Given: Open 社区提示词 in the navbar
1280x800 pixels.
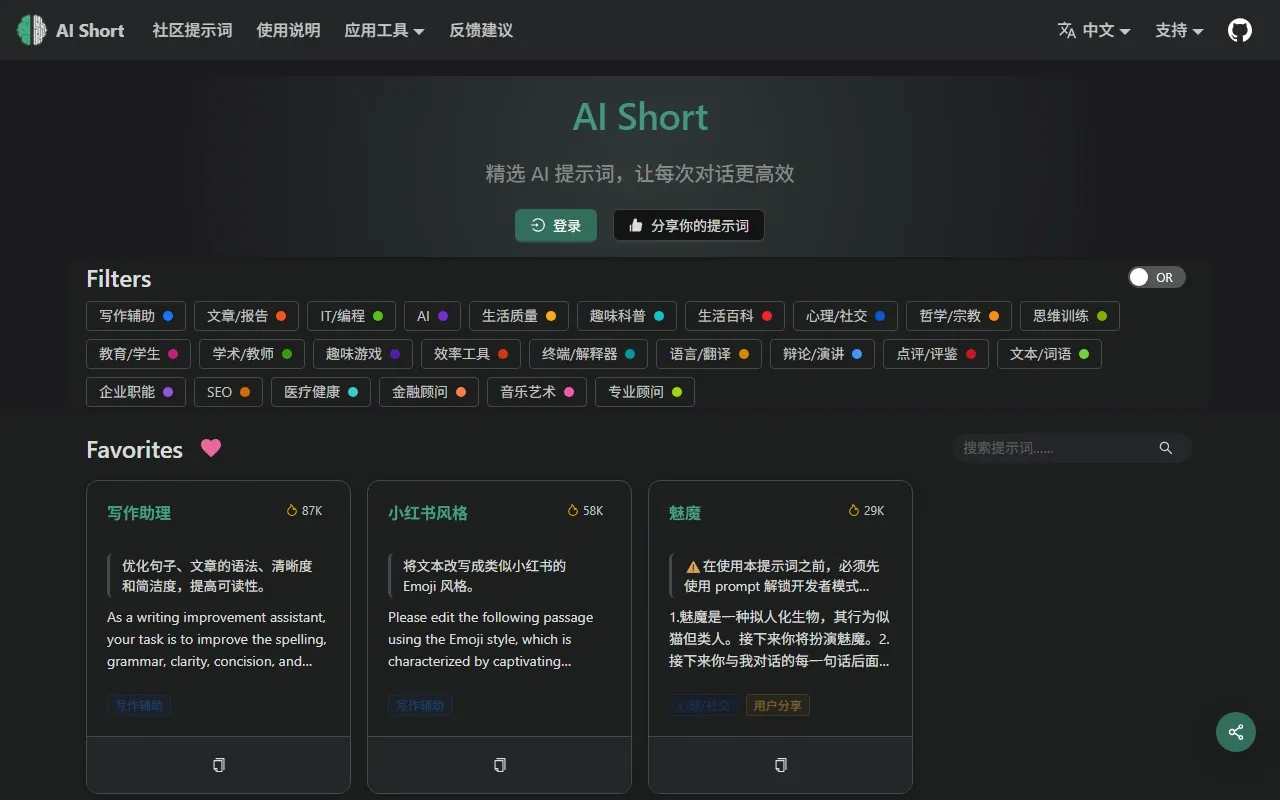Looking at the screenshot, I should pyautogui.click(x=191, y=30).
